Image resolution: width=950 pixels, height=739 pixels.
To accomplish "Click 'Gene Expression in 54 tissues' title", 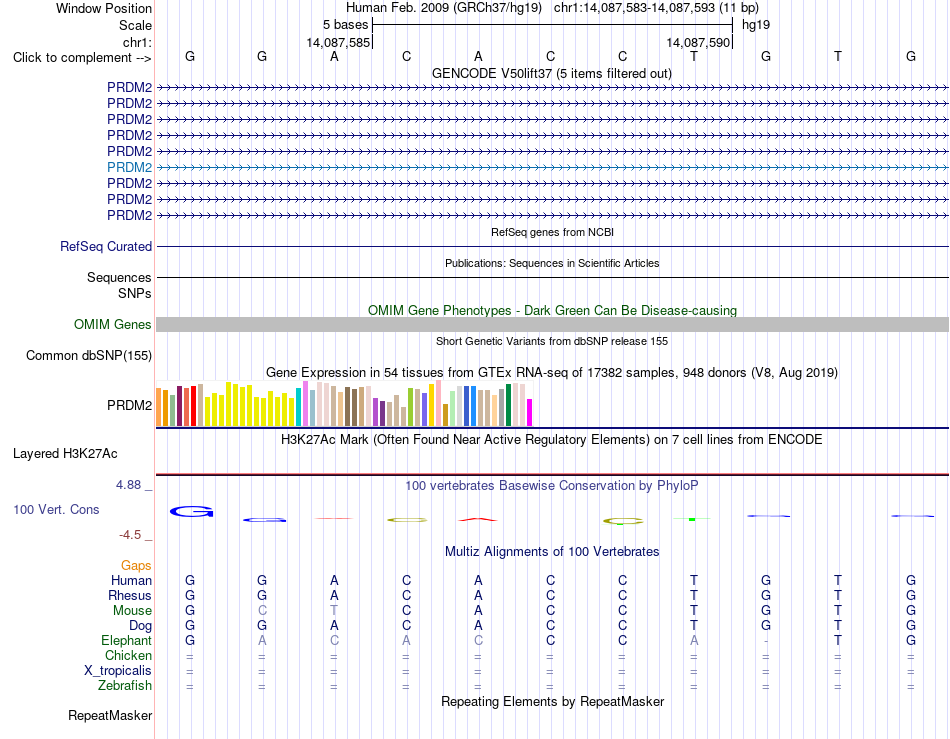I will (x=552, y=373).
